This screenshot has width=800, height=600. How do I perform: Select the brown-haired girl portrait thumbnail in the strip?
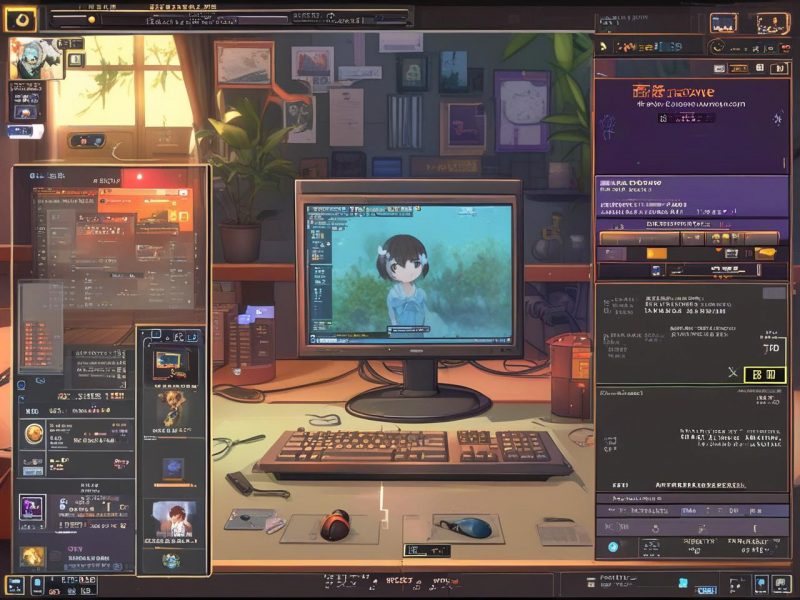click(x=173, y=519)
